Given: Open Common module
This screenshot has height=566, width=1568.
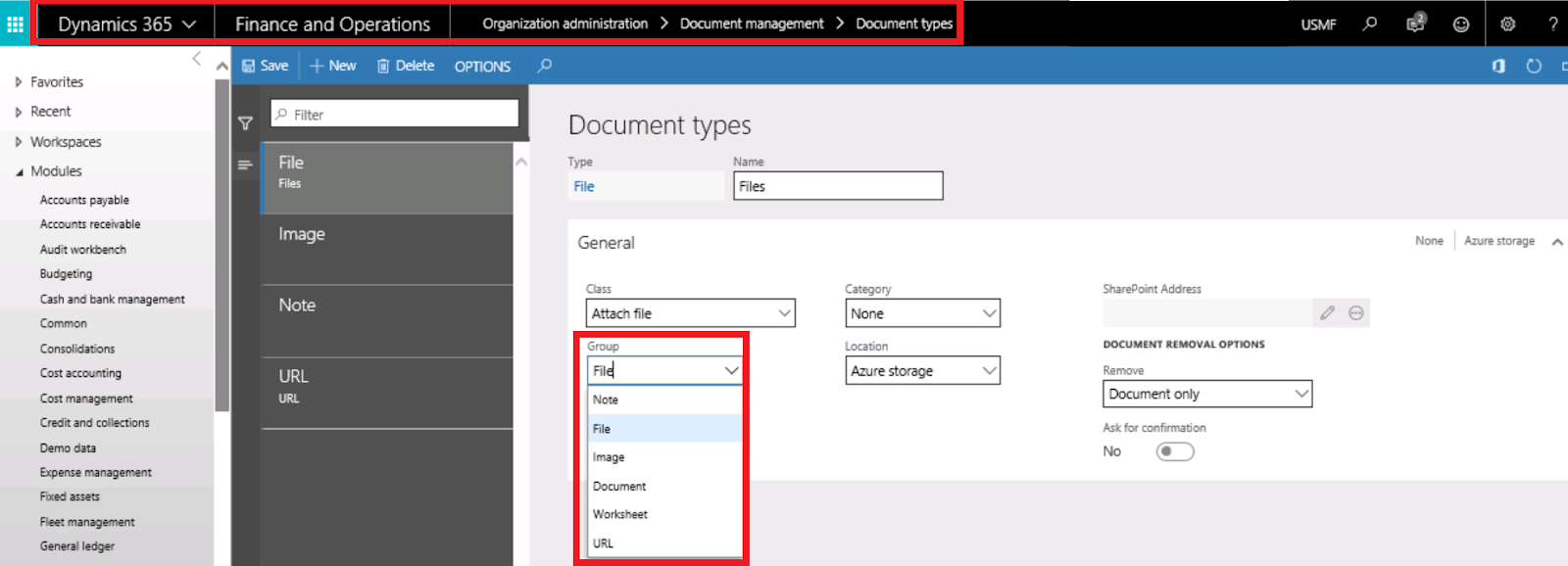Looking at the screenshot, I should tap(64, 323).
